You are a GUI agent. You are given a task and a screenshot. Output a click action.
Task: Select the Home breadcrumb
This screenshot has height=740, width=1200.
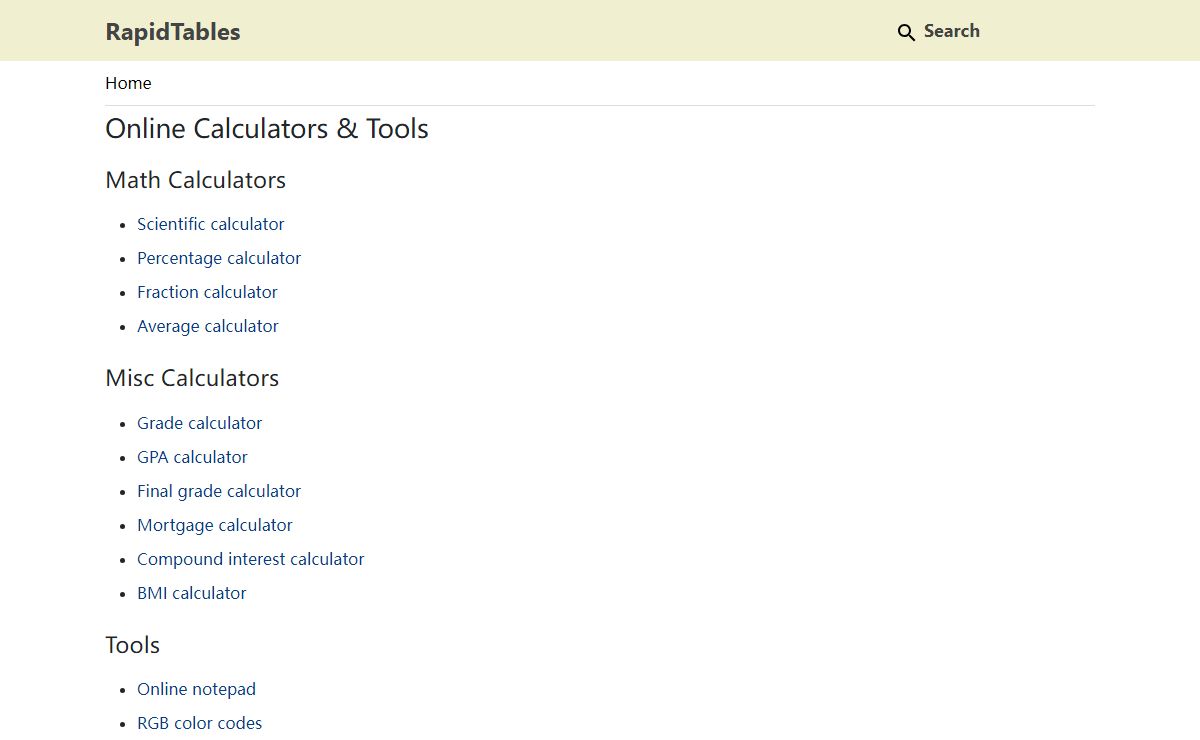(128, 83)
